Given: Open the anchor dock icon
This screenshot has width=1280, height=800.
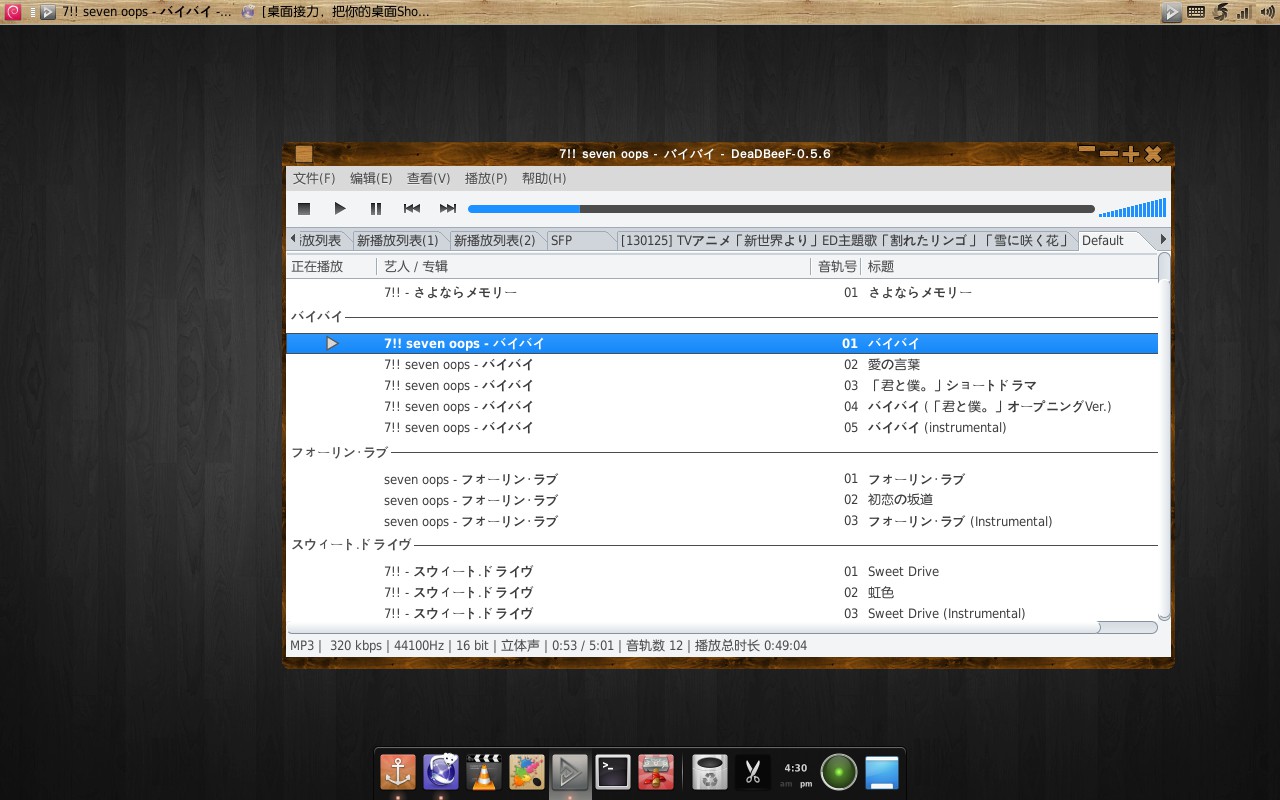Looking at the screenshot, I should (398, 772).
